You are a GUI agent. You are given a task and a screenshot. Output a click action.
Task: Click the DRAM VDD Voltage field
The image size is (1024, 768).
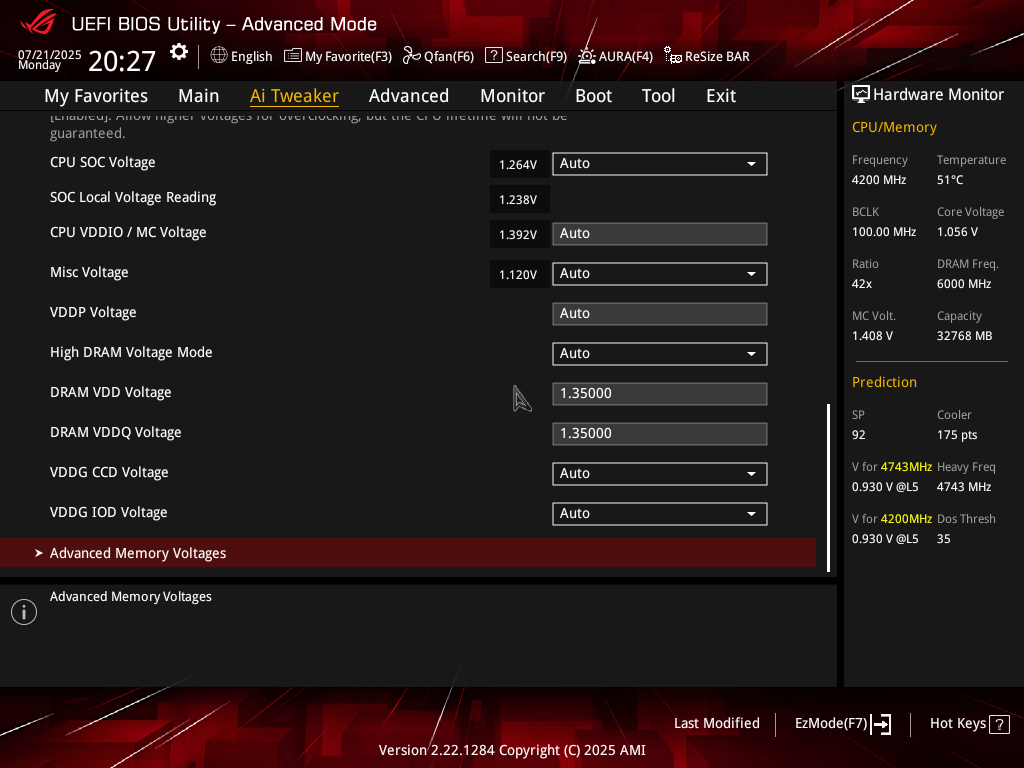pos(660,394)
